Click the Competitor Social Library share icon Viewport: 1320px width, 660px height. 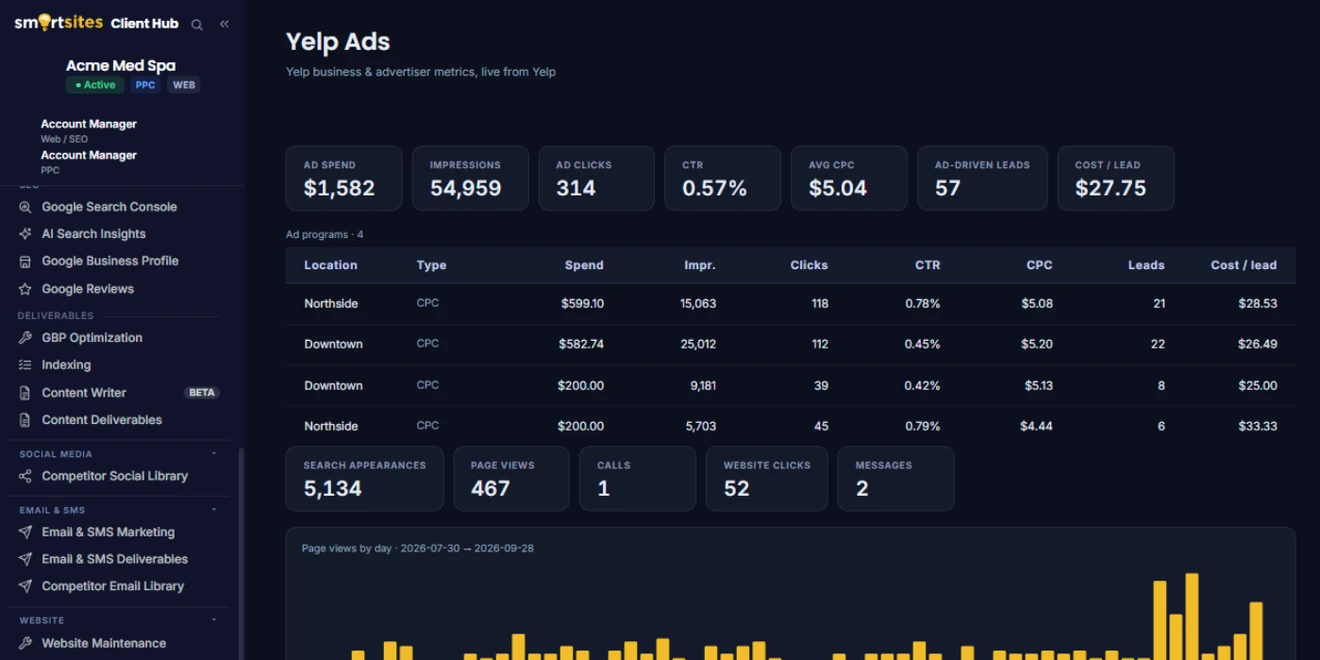point(25,476)
